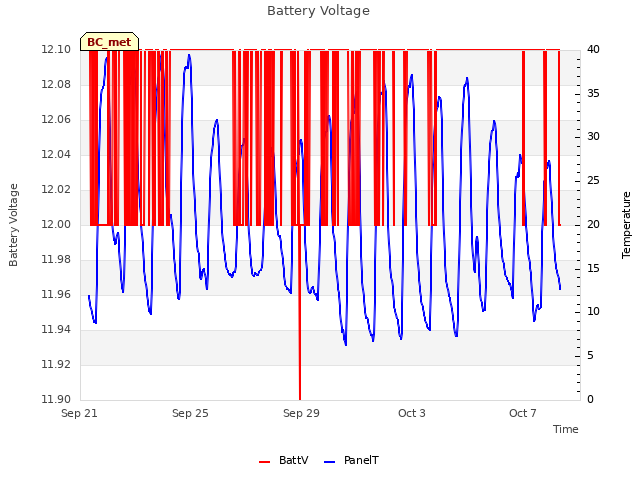Click the 20 temperature tick label
Image resolution: width=640 pixels, height=480 pixels.
coord(593,224)
